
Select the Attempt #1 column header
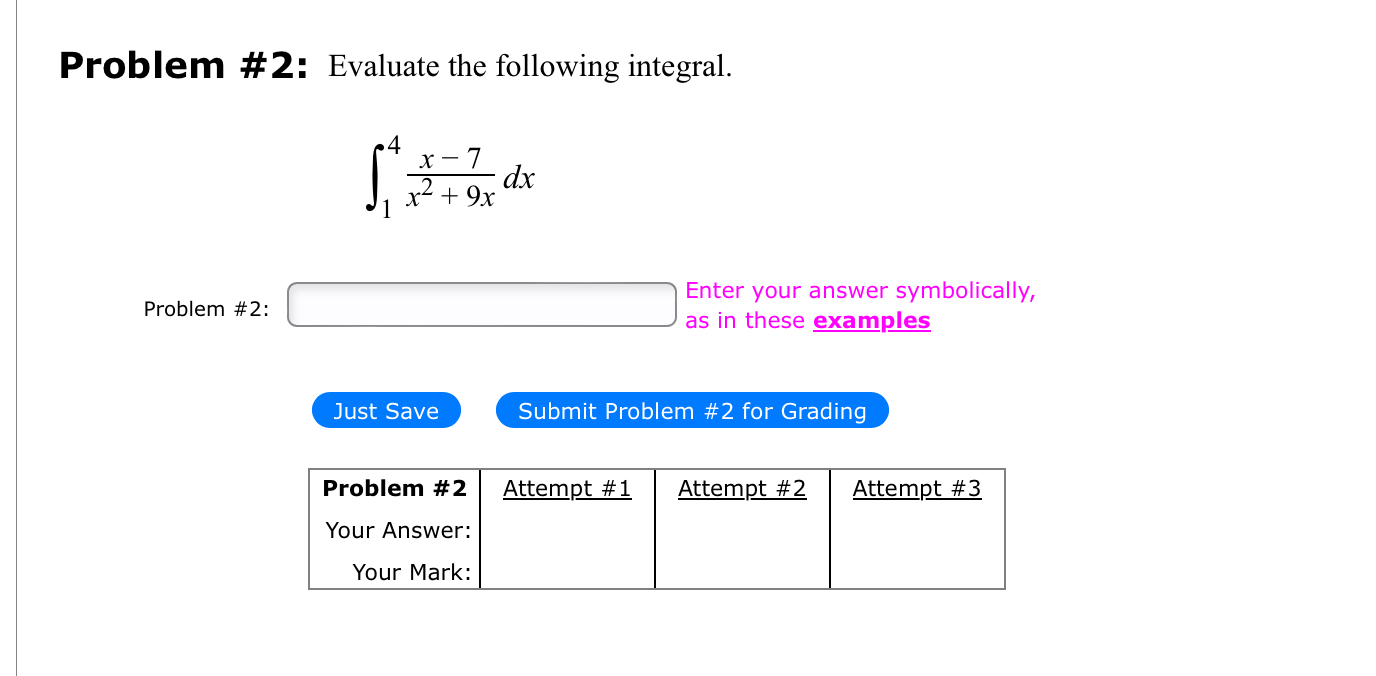tap(567, 488)
